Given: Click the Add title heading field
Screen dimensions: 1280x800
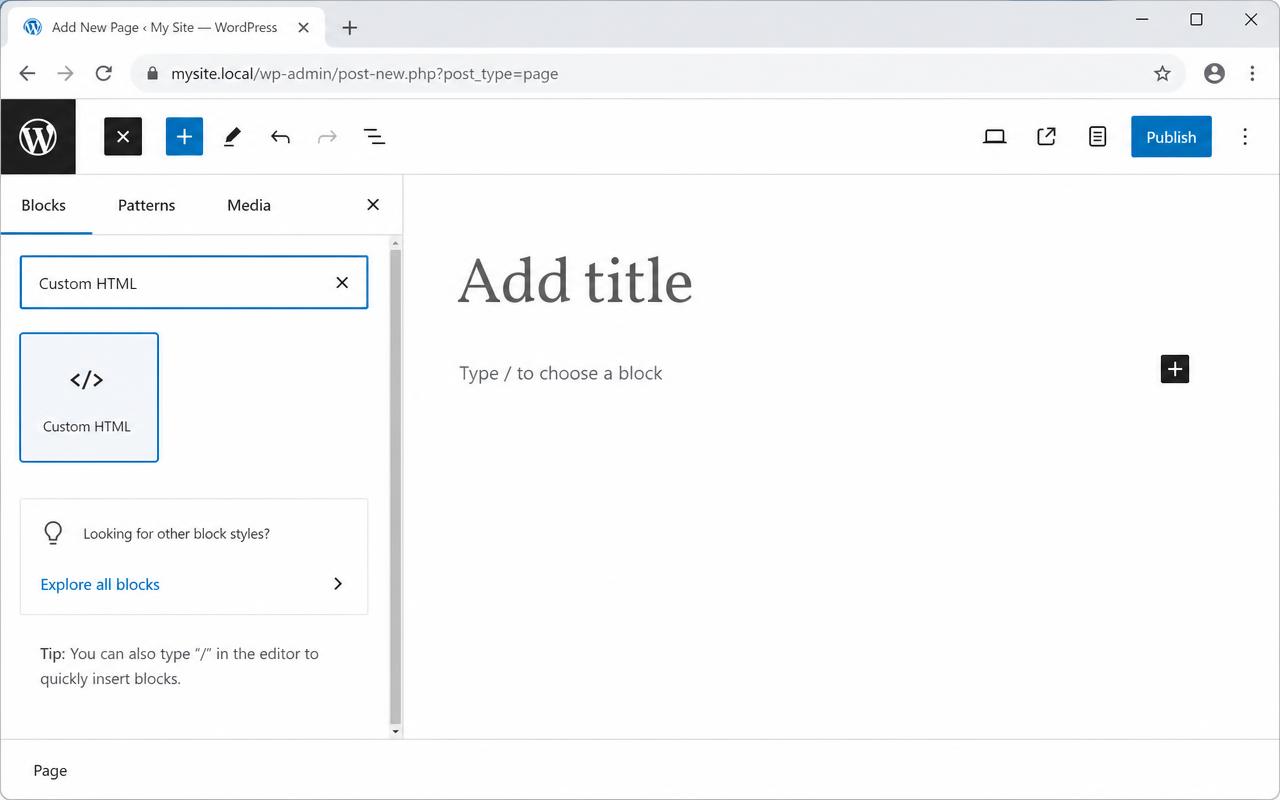Looking at the screenshot, I should [575, 281].
